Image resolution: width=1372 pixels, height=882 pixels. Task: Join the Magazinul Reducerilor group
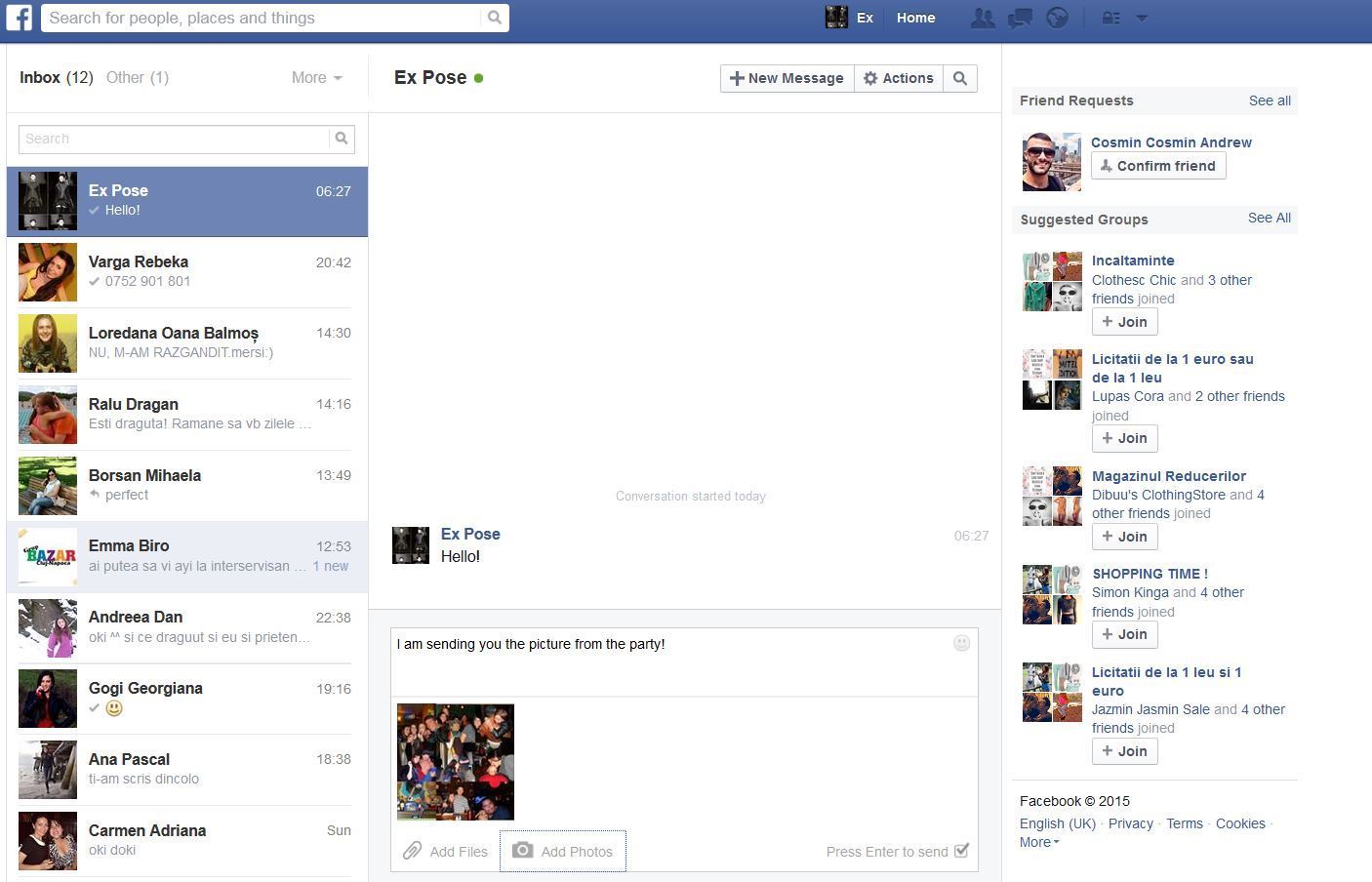pos(1124,537)
